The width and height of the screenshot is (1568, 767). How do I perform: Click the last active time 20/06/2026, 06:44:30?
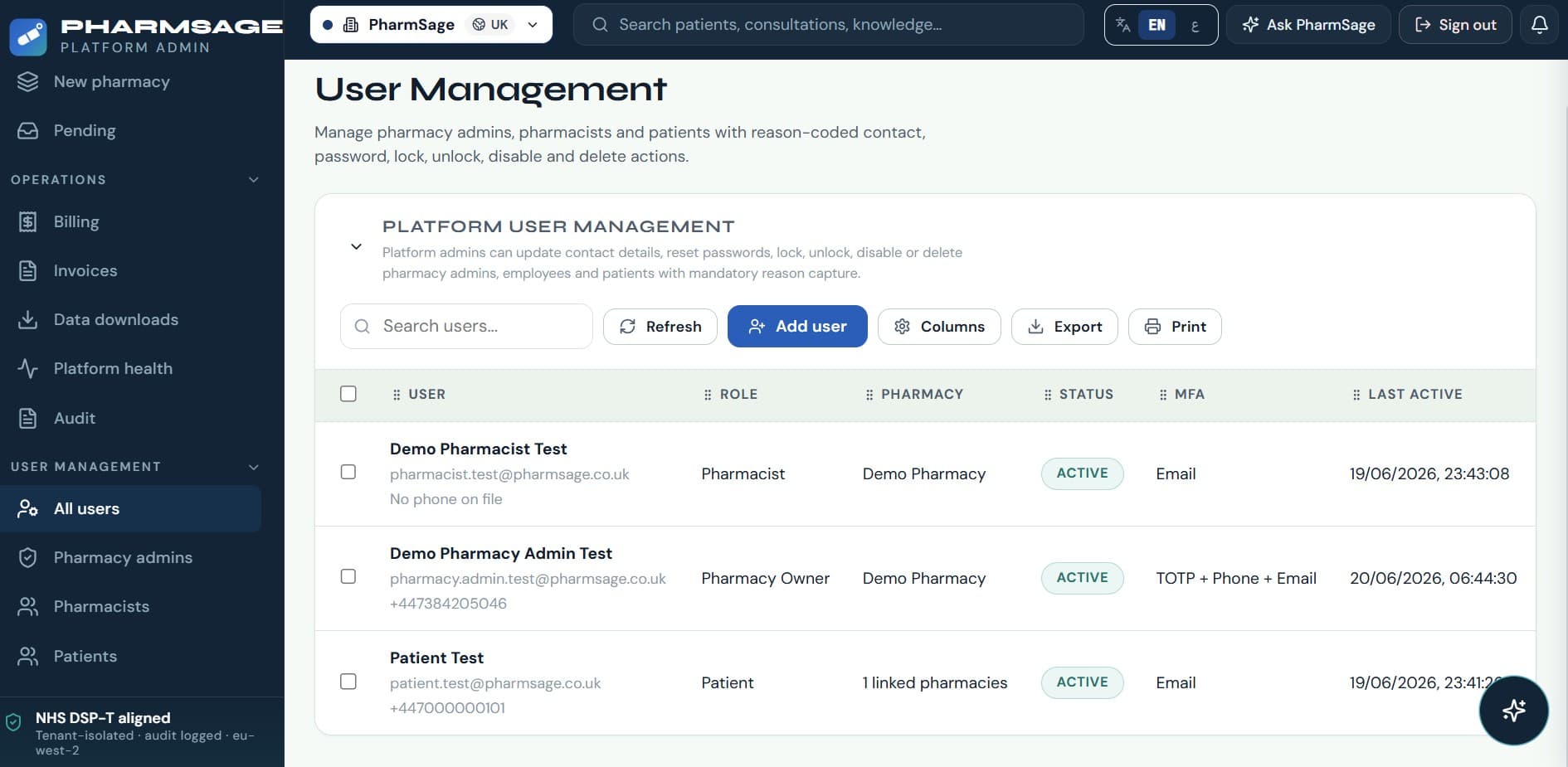click(x=1433, y=578)
